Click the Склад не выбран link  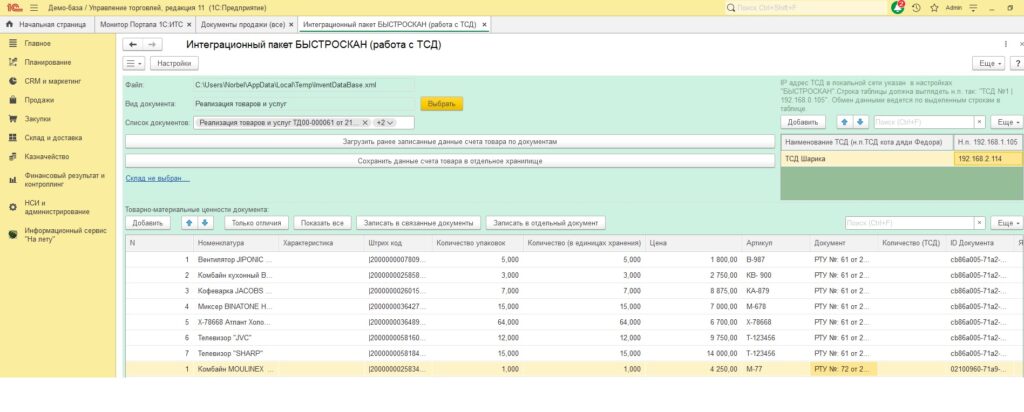(x=157, y=178)
